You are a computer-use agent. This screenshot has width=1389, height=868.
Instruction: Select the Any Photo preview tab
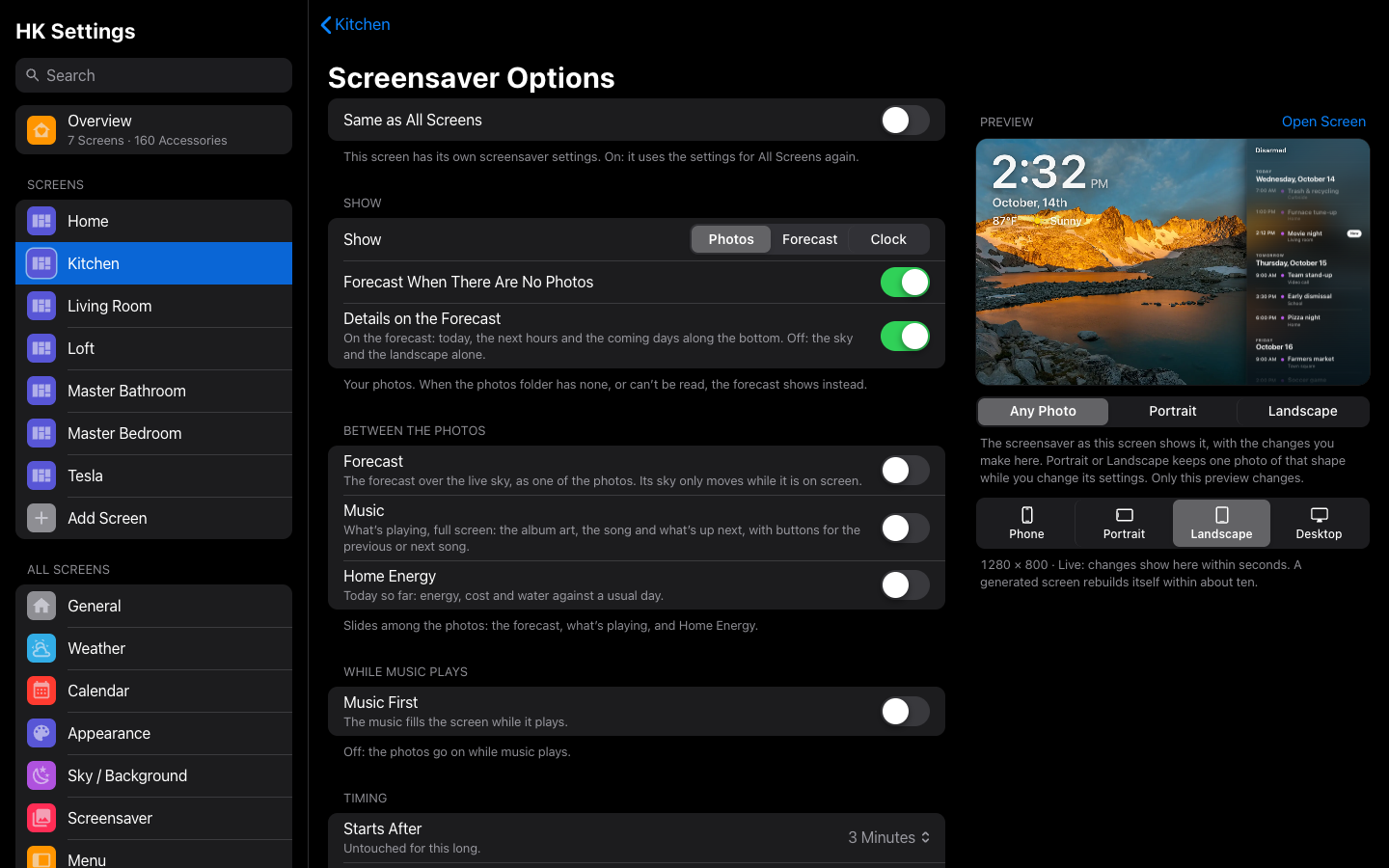(1043, 411)
